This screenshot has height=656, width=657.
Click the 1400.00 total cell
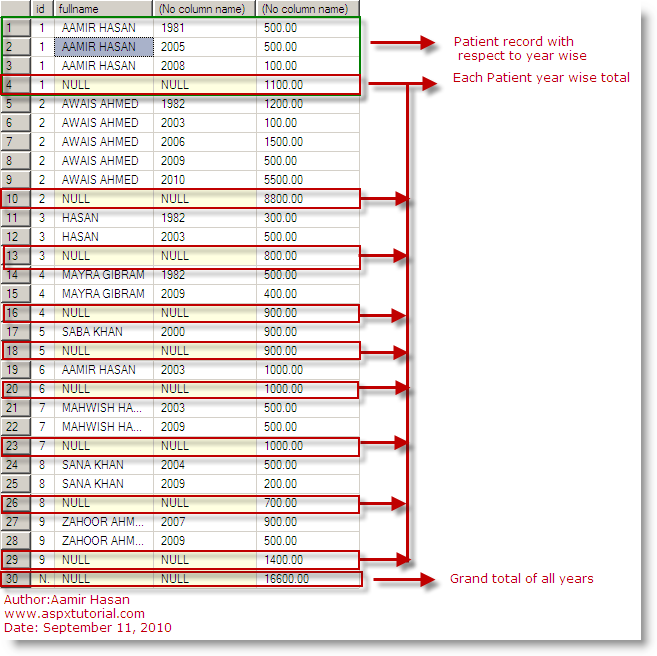308,560
